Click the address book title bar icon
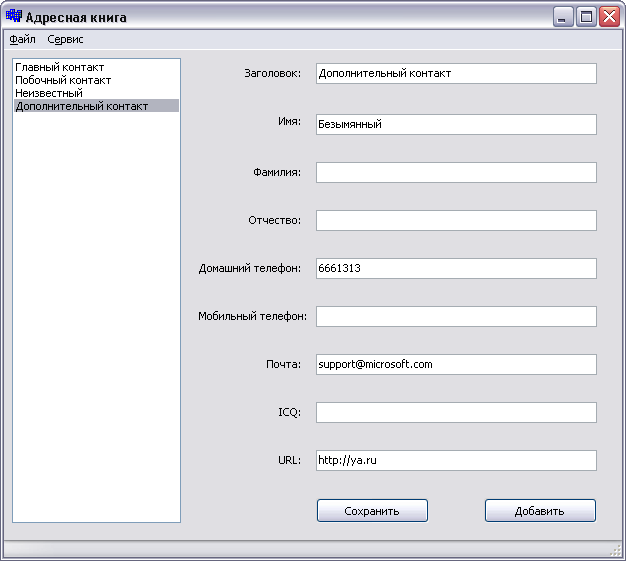626x561 pixels. coord(14,16)
